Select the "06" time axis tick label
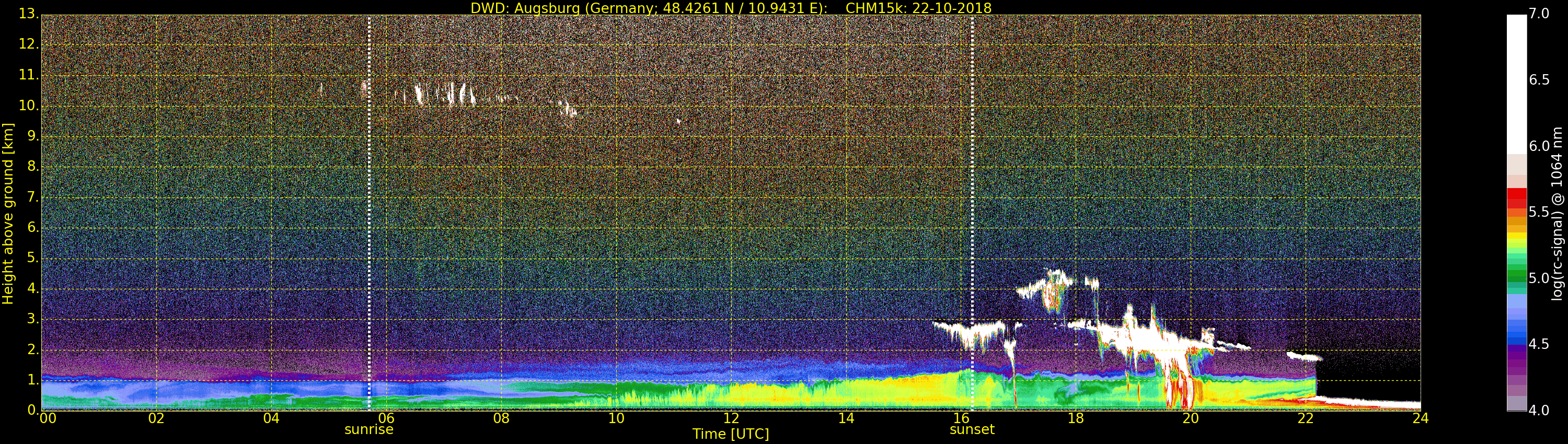This screenshot has width=1568, height=444. (386, 418)
